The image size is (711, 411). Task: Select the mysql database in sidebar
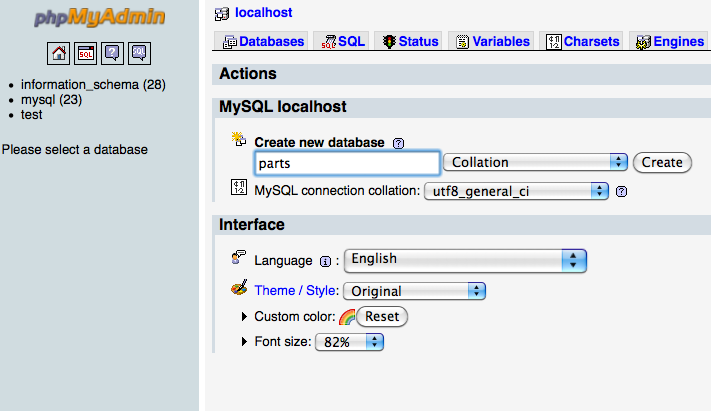pos(51,99)
